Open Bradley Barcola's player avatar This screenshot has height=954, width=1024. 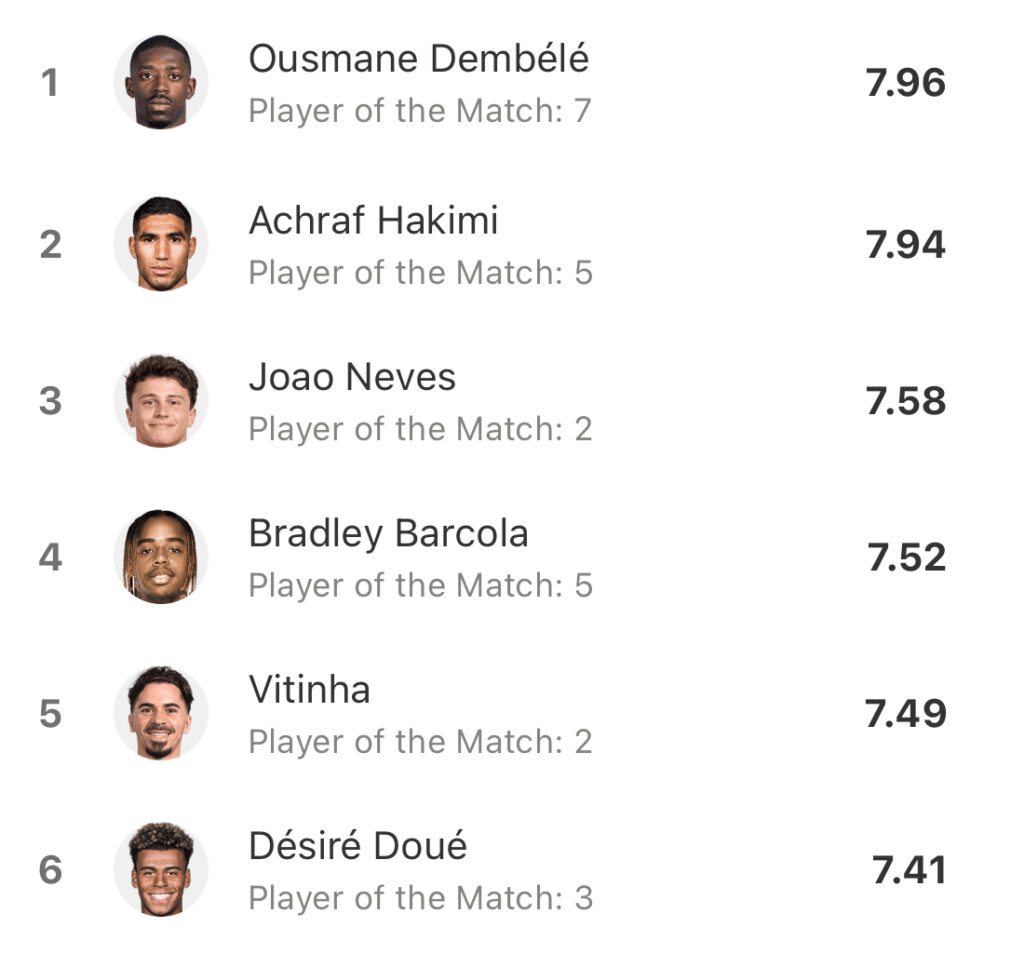161,557
